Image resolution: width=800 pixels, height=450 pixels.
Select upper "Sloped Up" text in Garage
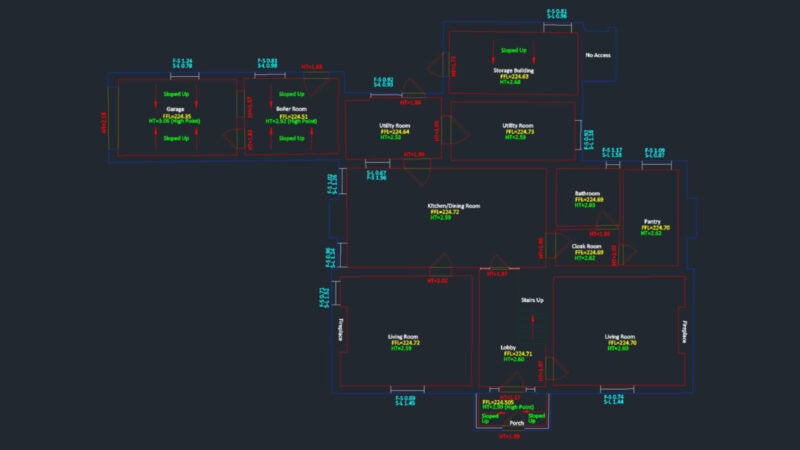[176, 94]
